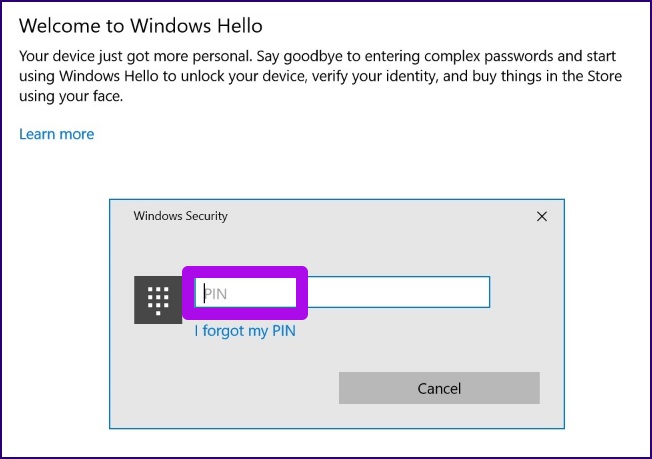Place cursor in the PIN text box

coord(340,293)
